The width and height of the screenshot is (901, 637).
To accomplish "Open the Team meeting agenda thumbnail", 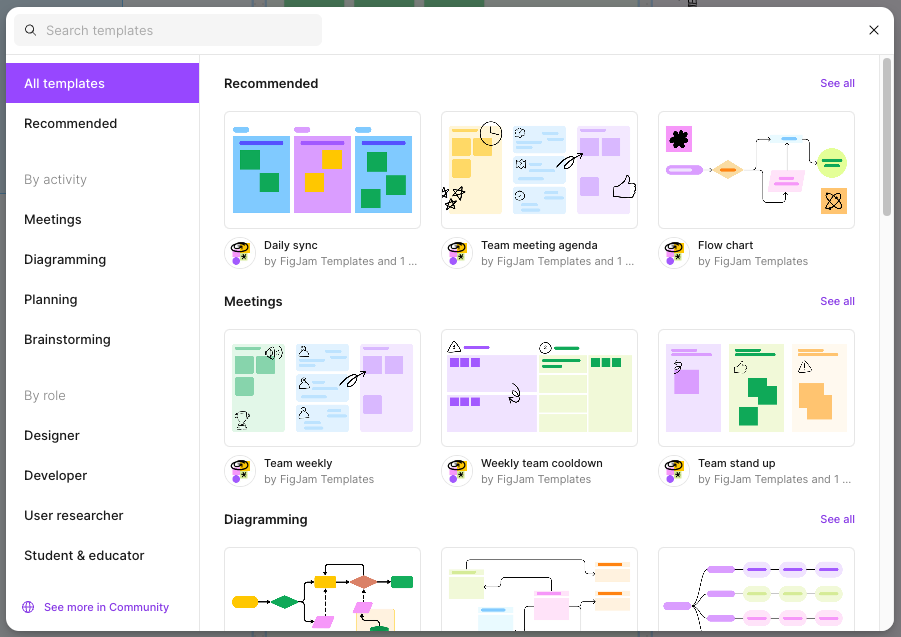I will 540,170.
